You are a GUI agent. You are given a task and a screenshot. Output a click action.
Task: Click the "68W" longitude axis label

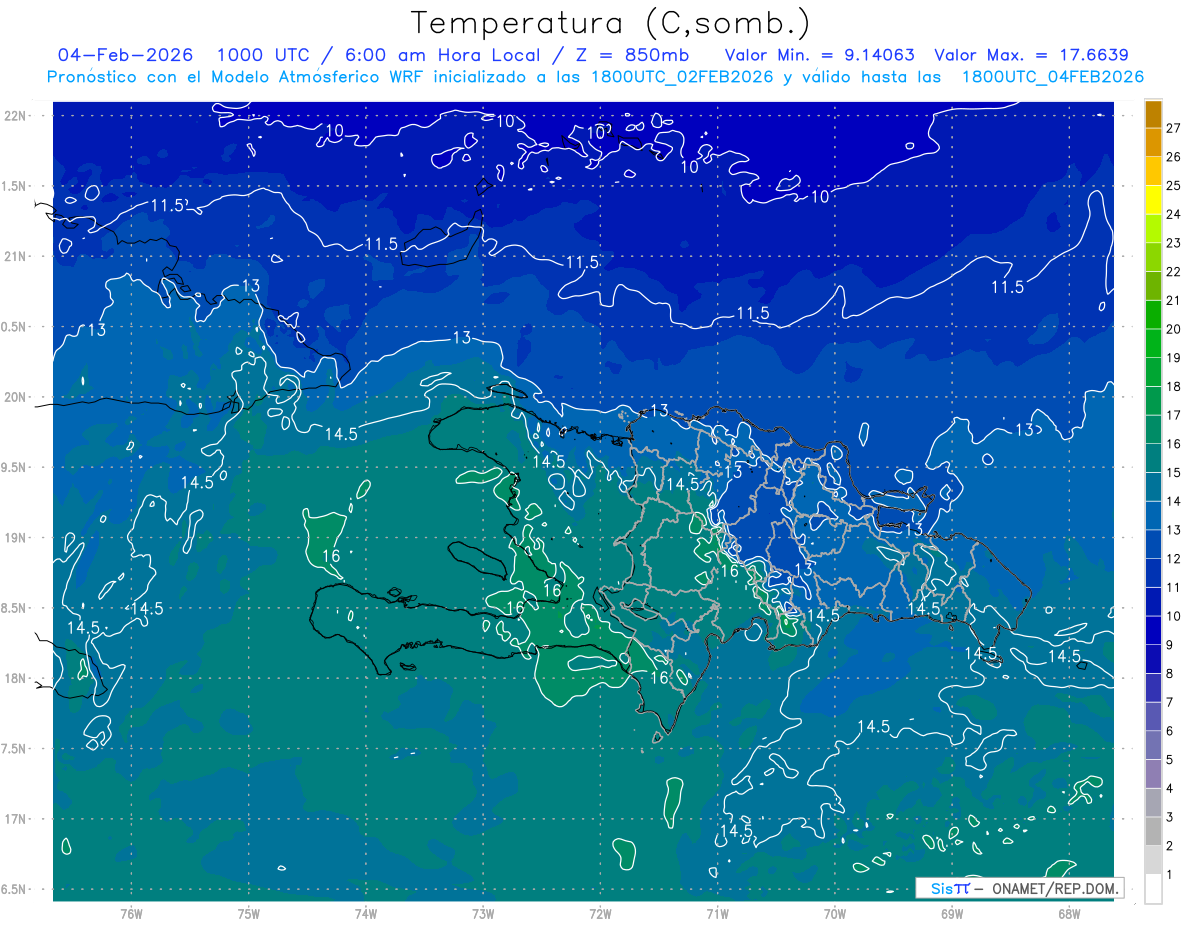click(1069, 913)
